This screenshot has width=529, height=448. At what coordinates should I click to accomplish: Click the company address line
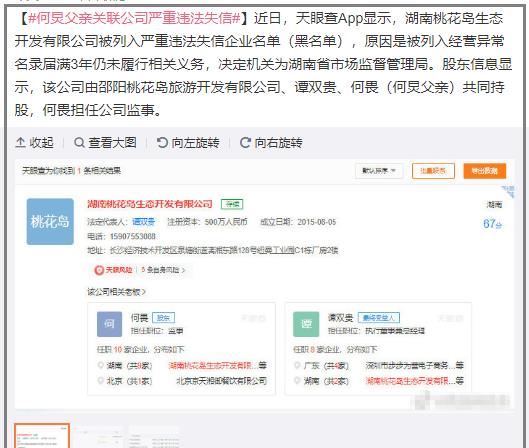point(213,251)
